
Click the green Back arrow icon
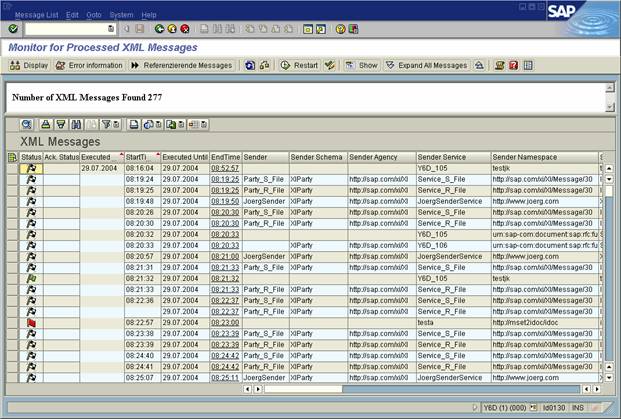tap(159, 29)
